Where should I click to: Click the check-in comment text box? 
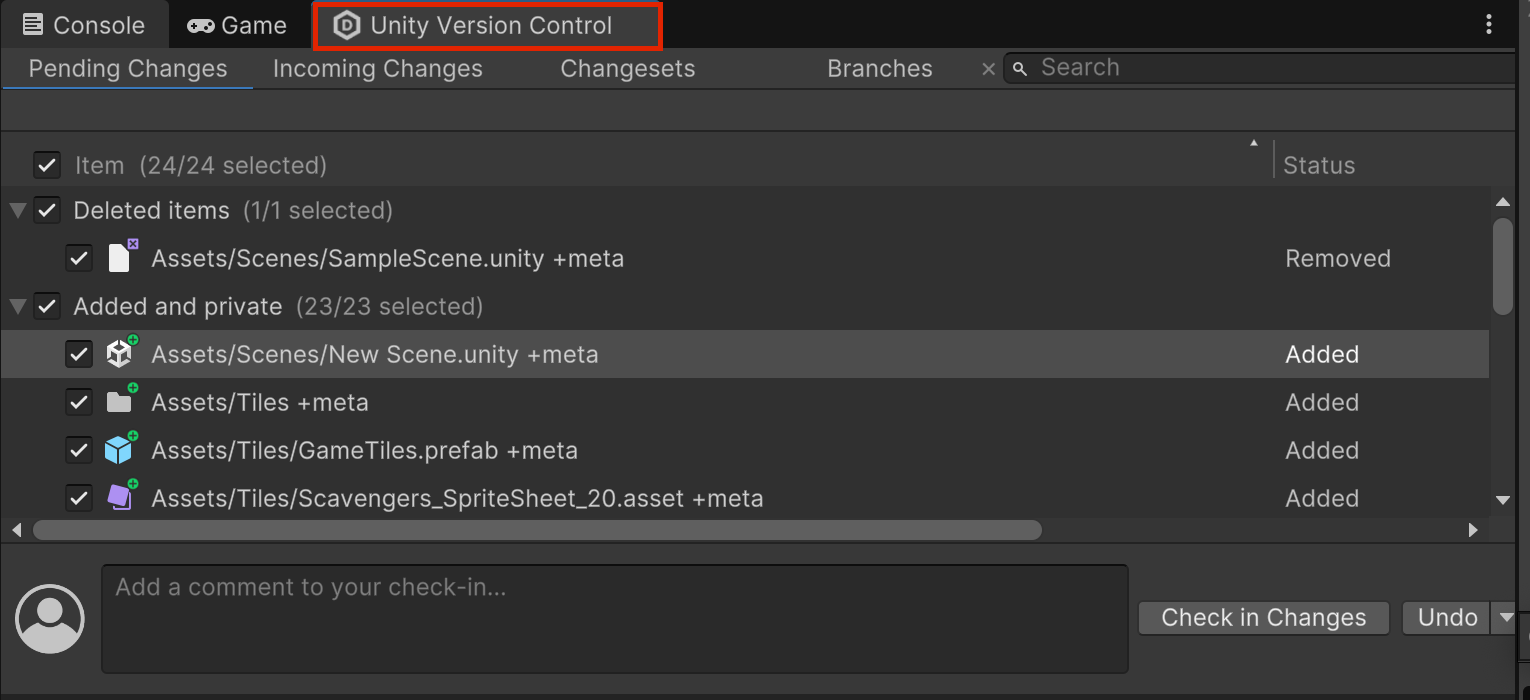[614, 618]
